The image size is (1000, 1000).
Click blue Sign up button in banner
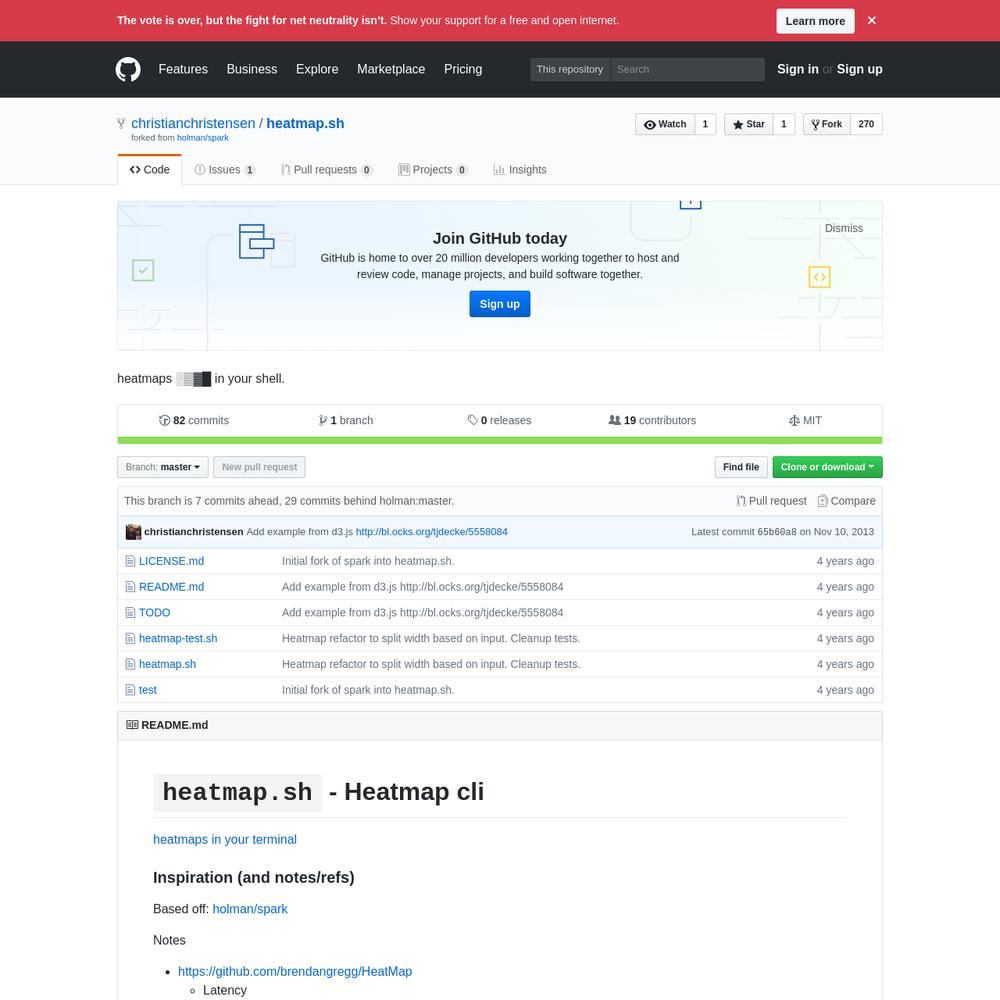coord(499,304)
